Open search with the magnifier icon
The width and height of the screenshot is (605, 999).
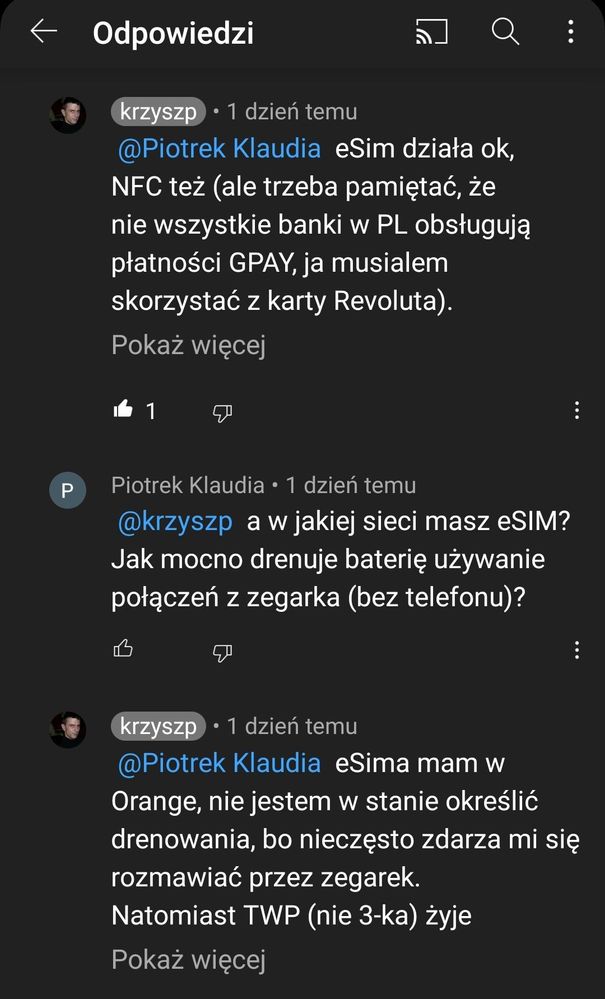click(505, 31)
